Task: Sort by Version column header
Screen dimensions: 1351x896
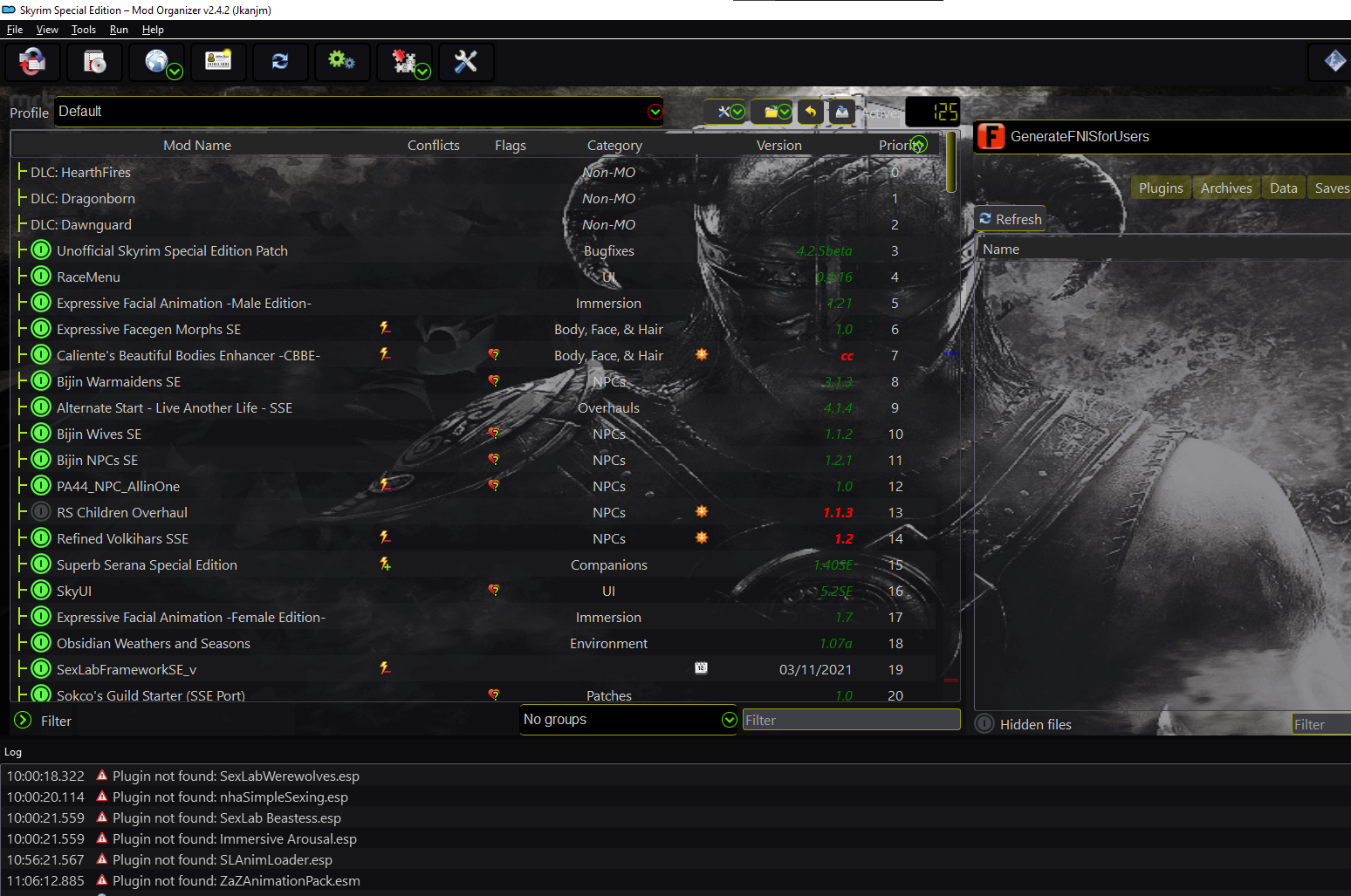Action: (778, 145)
